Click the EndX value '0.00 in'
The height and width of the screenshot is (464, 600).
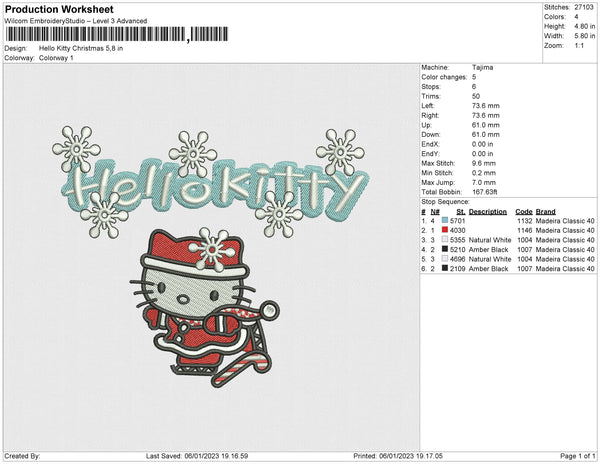(x=483, y=144)
